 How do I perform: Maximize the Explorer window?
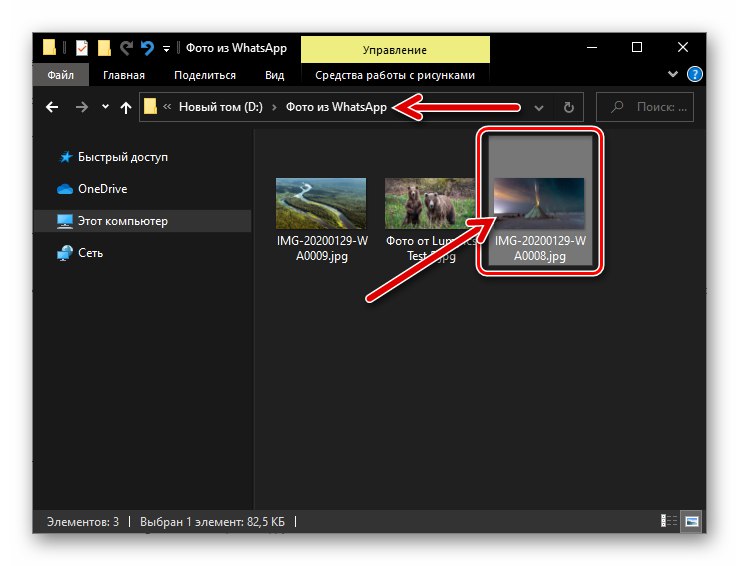pos(637,48)
